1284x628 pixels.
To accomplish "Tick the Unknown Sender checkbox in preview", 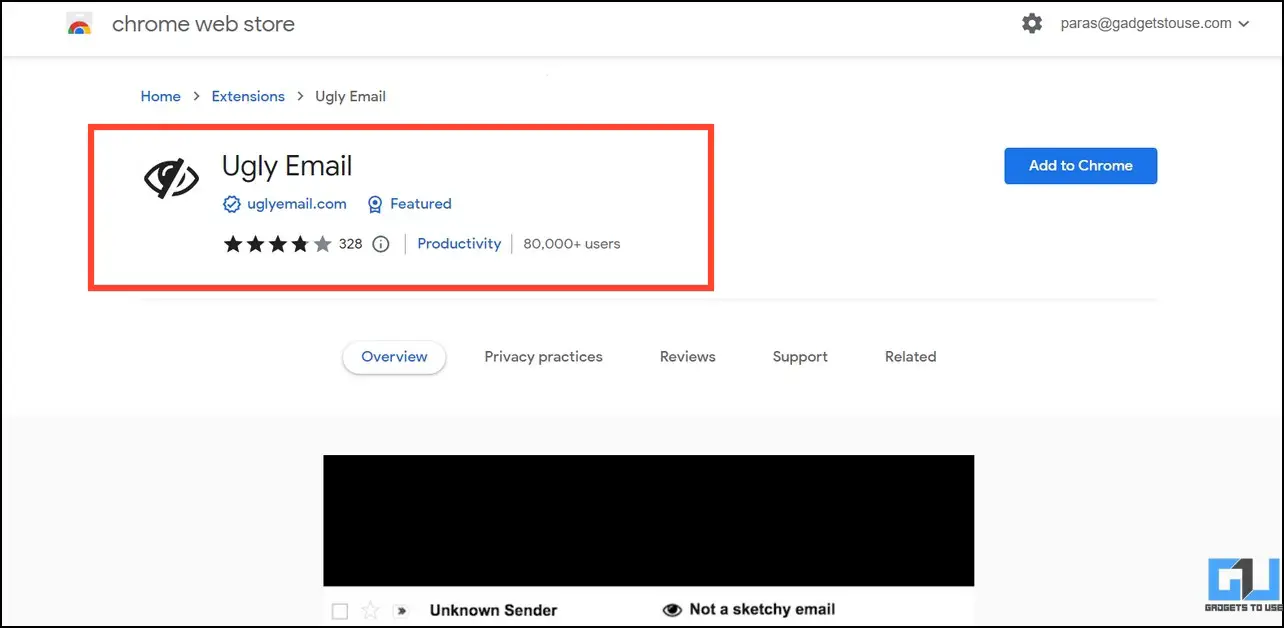I will pyautogui.click(x=339, y=610).
